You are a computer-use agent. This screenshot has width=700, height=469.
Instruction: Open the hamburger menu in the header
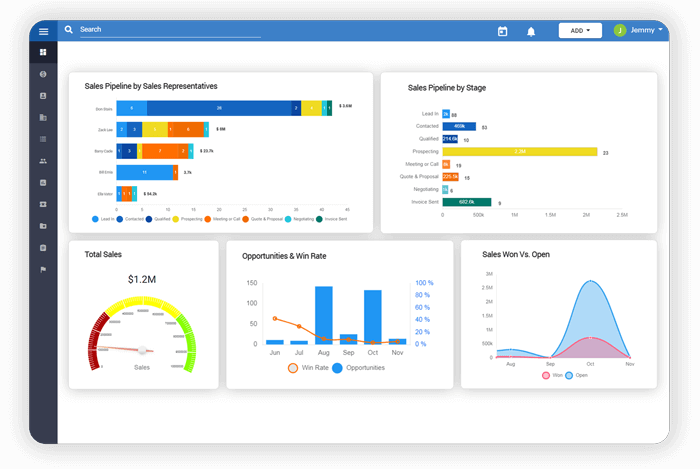[43, 31]
